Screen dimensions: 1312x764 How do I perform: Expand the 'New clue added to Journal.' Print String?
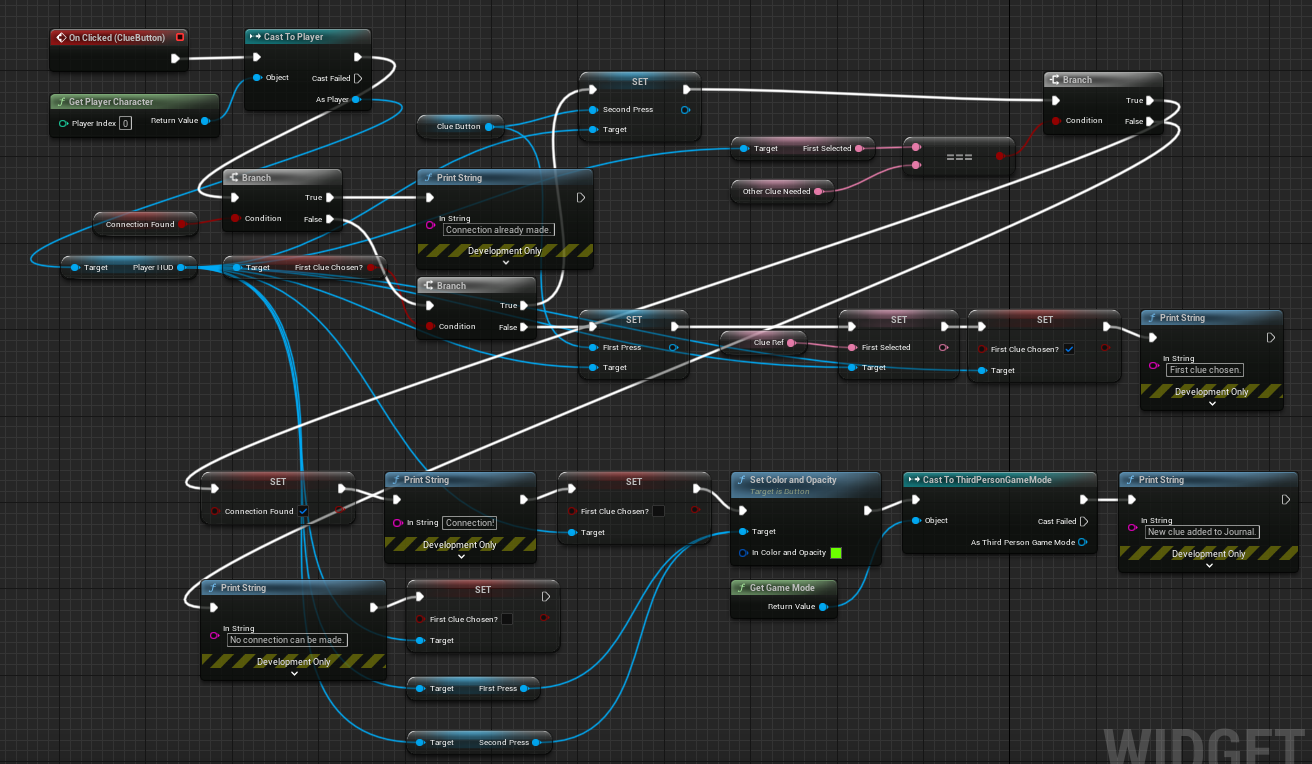pyautogui.click(x=1208, y=566)
